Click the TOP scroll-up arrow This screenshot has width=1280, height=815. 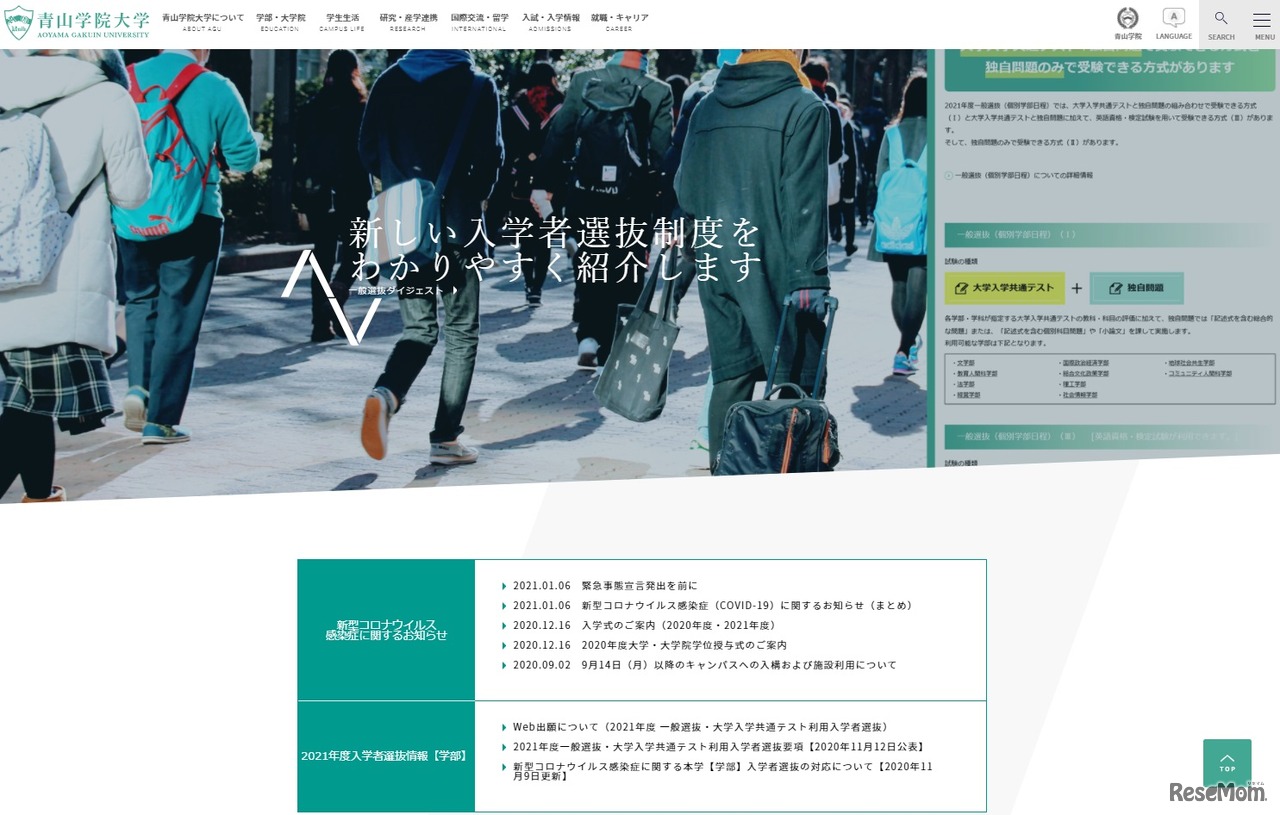1227,762
